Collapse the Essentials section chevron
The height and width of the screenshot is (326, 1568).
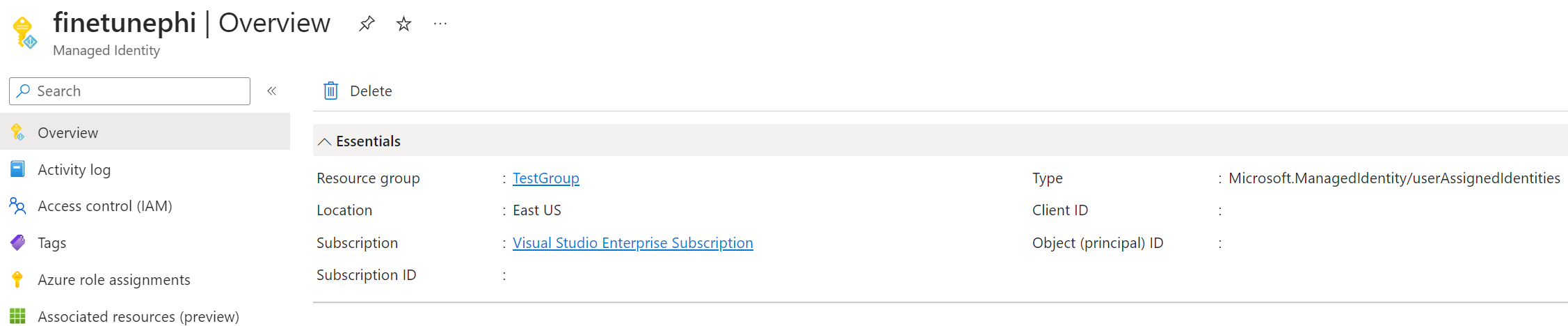click(324, 141)
